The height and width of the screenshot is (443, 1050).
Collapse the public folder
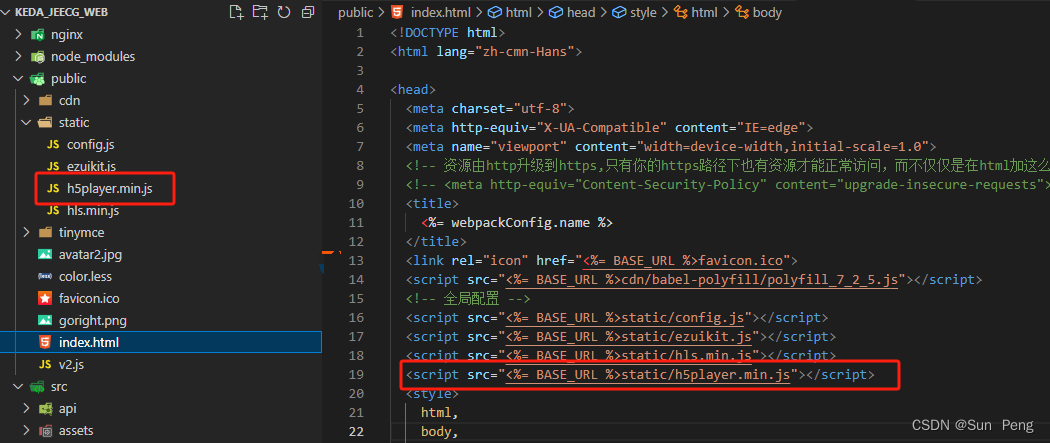19,79
